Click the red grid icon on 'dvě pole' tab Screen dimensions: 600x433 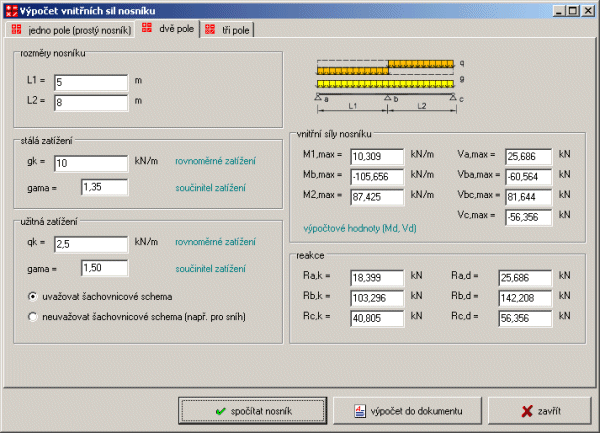(147, 28)
